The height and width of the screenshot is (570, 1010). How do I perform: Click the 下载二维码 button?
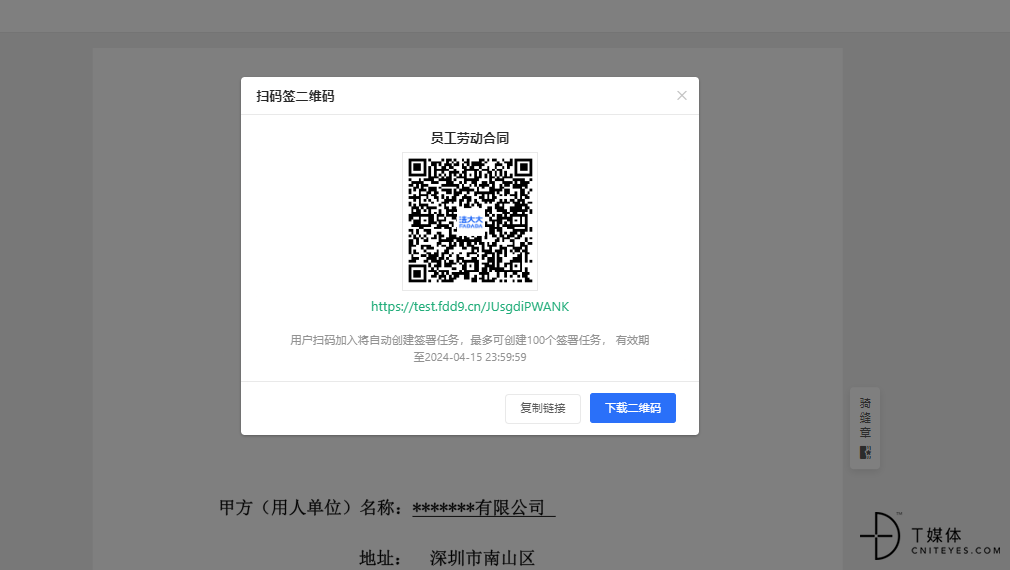(633, 408)
